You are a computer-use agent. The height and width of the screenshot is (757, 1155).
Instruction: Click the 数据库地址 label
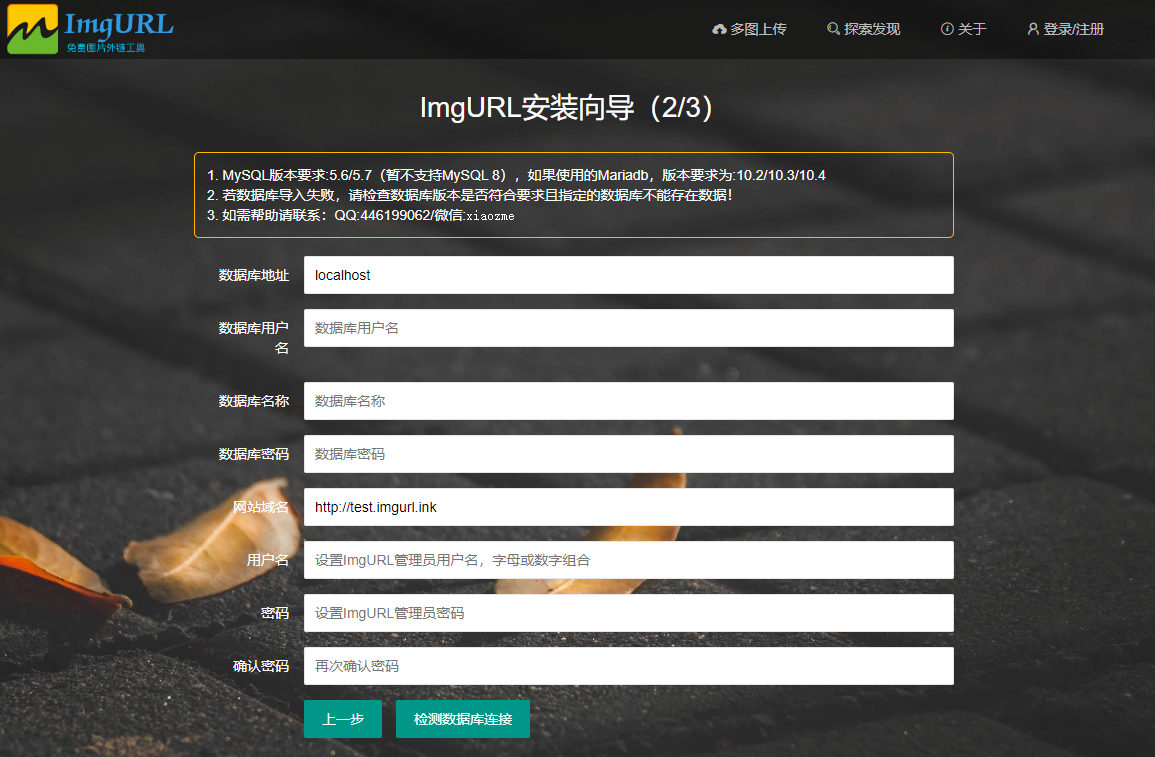click(x=253, y=275)
